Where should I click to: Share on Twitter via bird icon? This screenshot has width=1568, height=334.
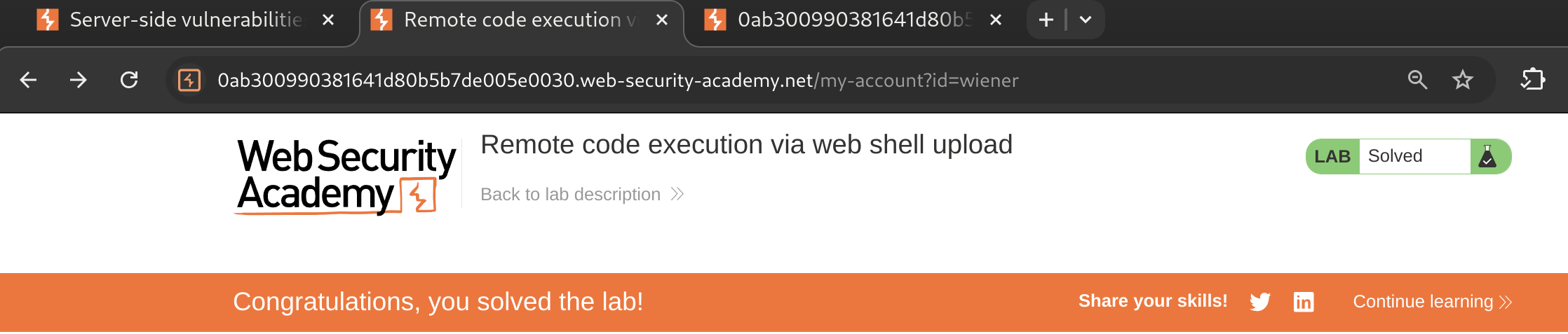pos(1260,302)
